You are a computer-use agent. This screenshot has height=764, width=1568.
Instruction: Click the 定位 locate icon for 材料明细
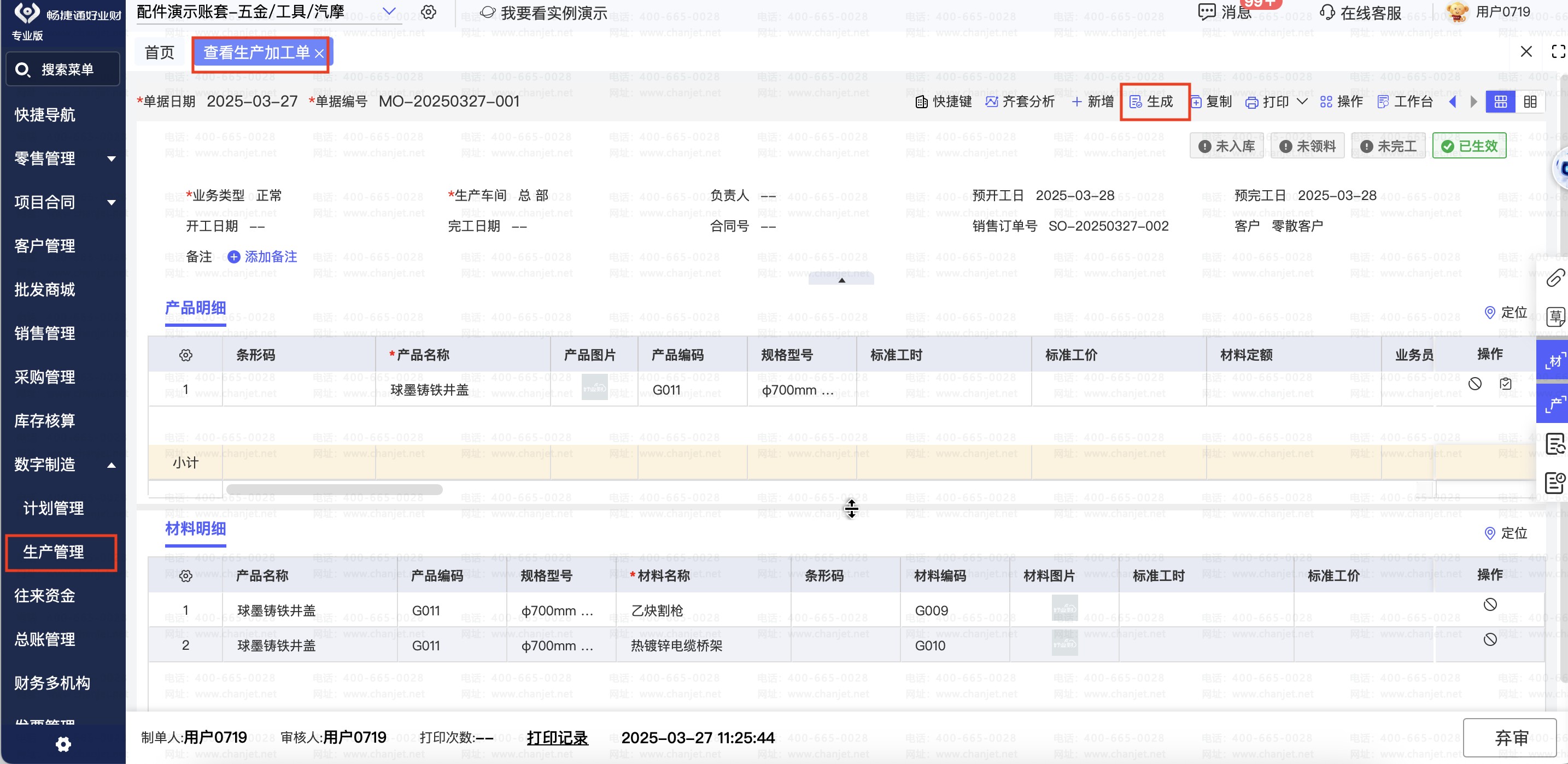tap(1489, 533)
